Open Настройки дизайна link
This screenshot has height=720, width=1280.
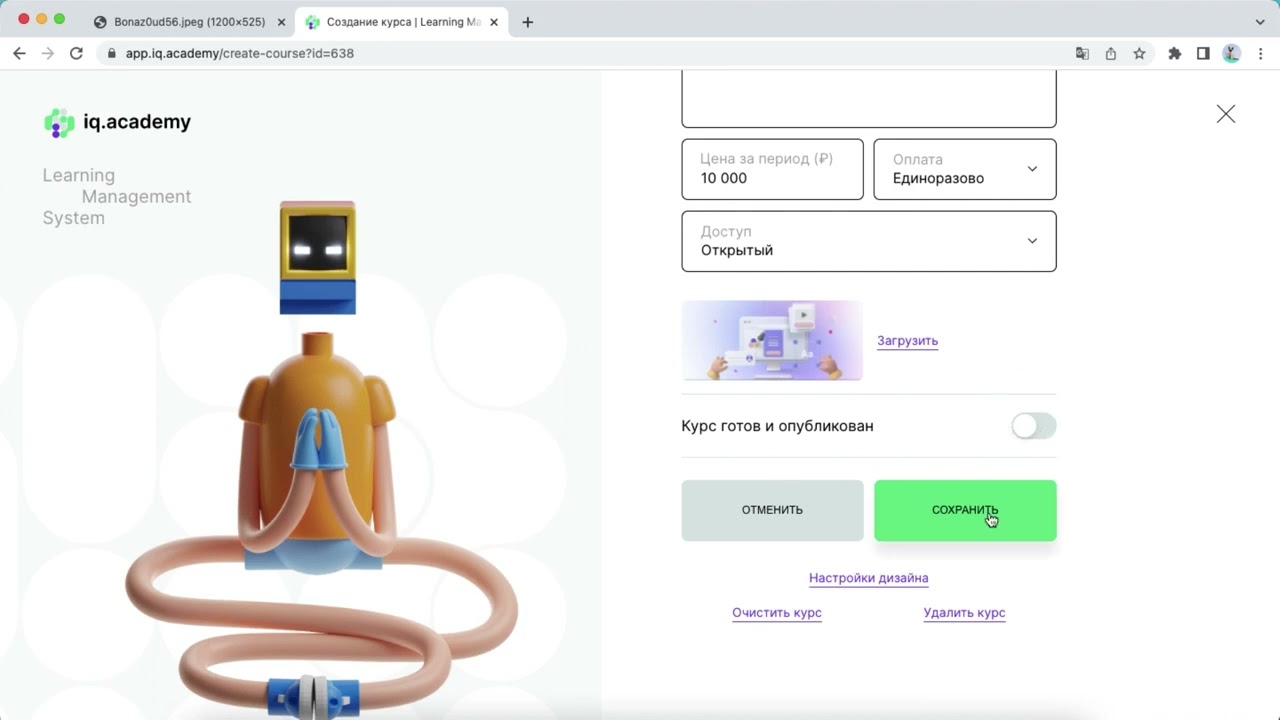coord(868,578)
